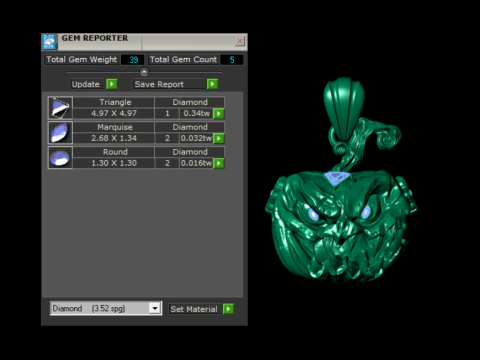Click the Round shape name
The height and width of the screenshot is (360, 480).
115,152
